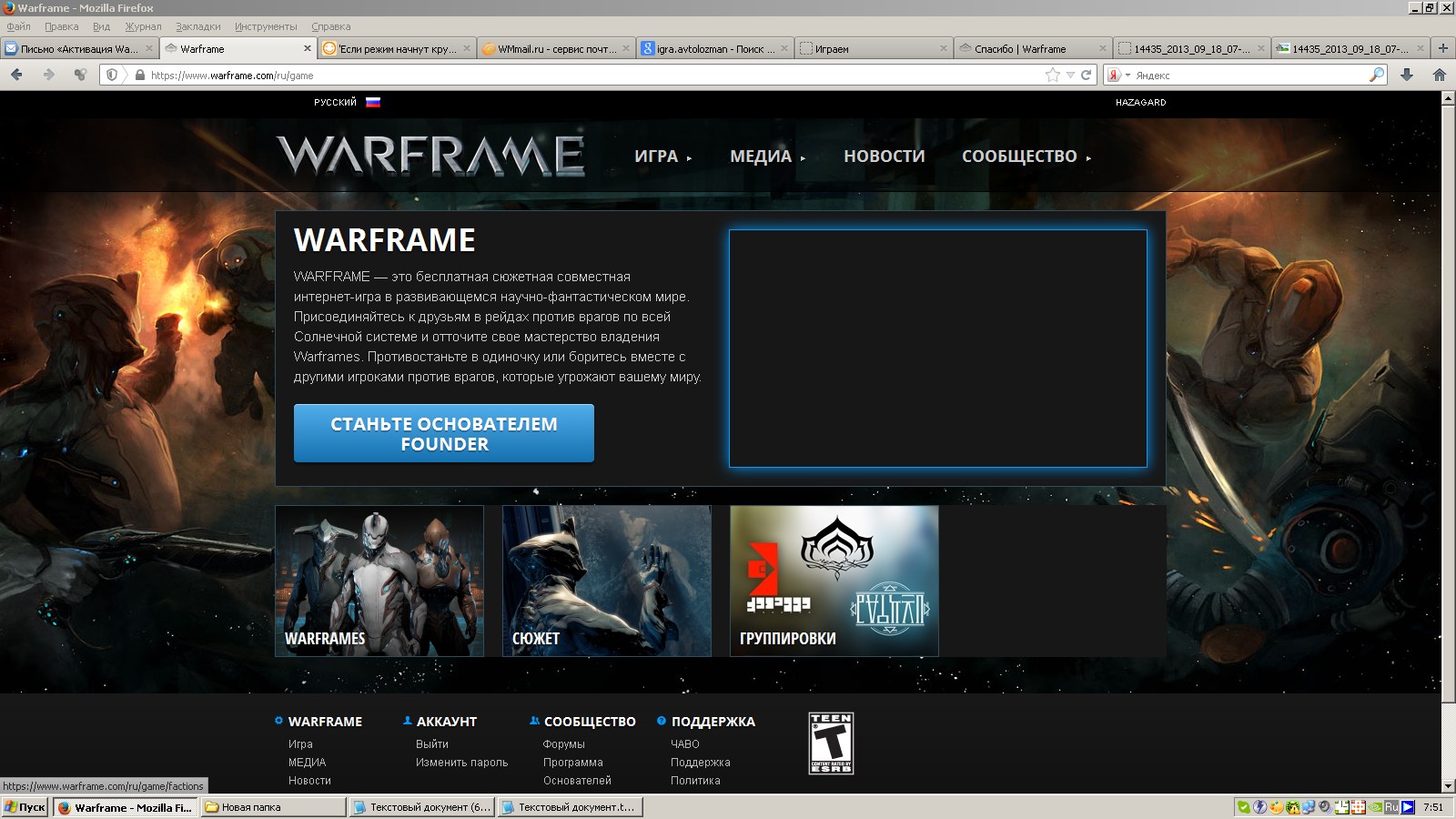Click the footer Форумы link

[x=564, y=744]
